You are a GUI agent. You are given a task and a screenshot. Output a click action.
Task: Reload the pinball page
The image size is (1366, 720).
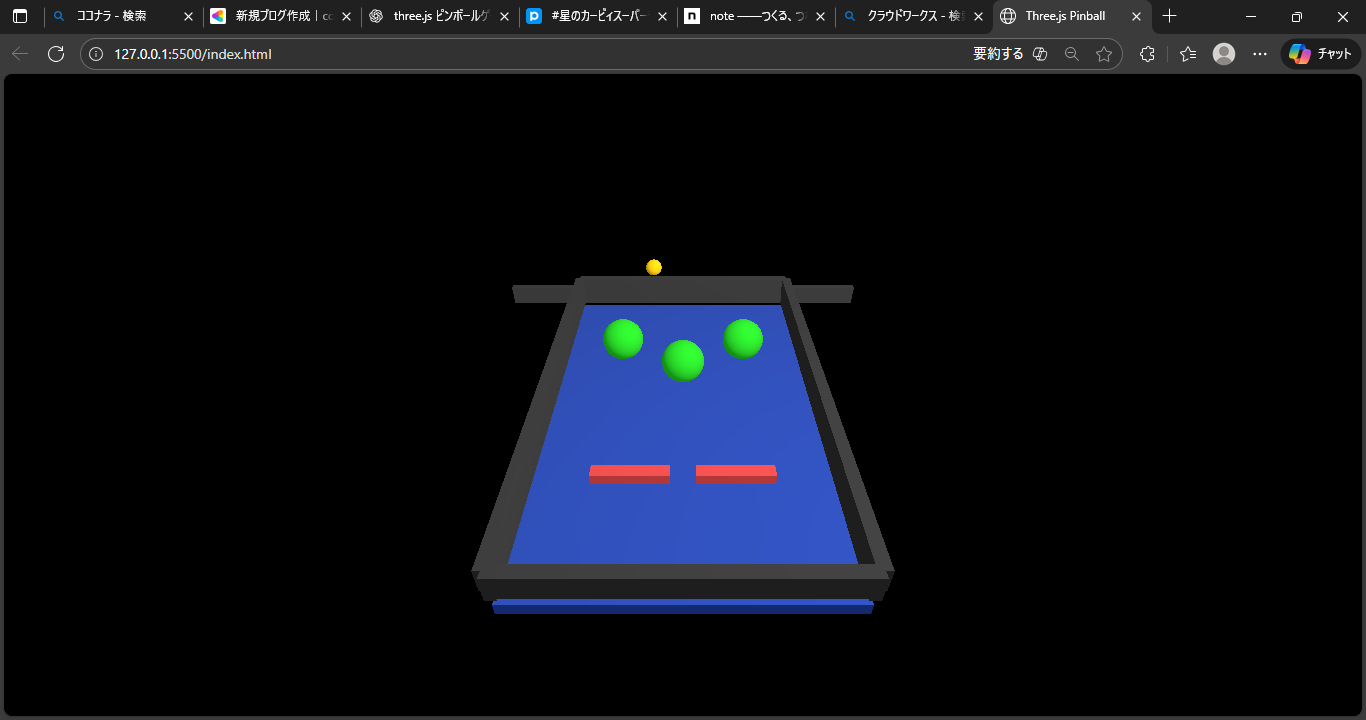click(56, 54)
